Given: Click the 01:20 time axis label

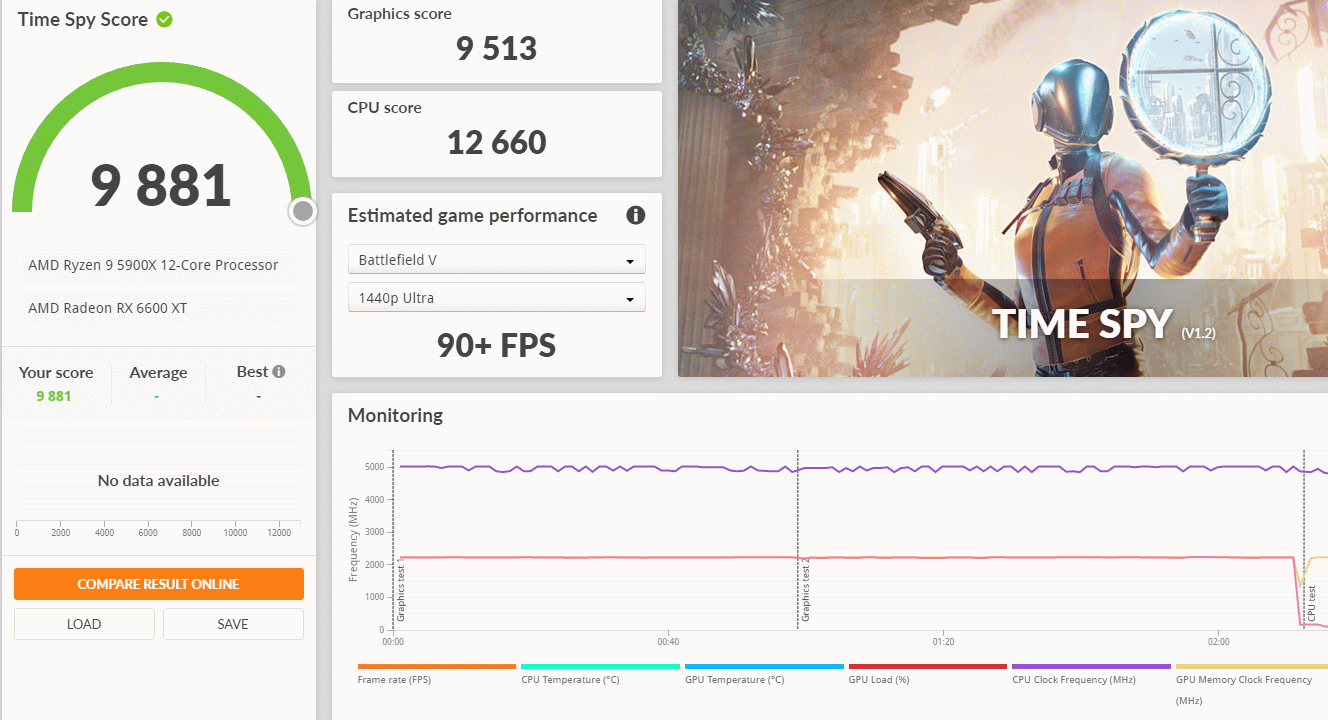Looking at the screenshot, I should [943, 642].
